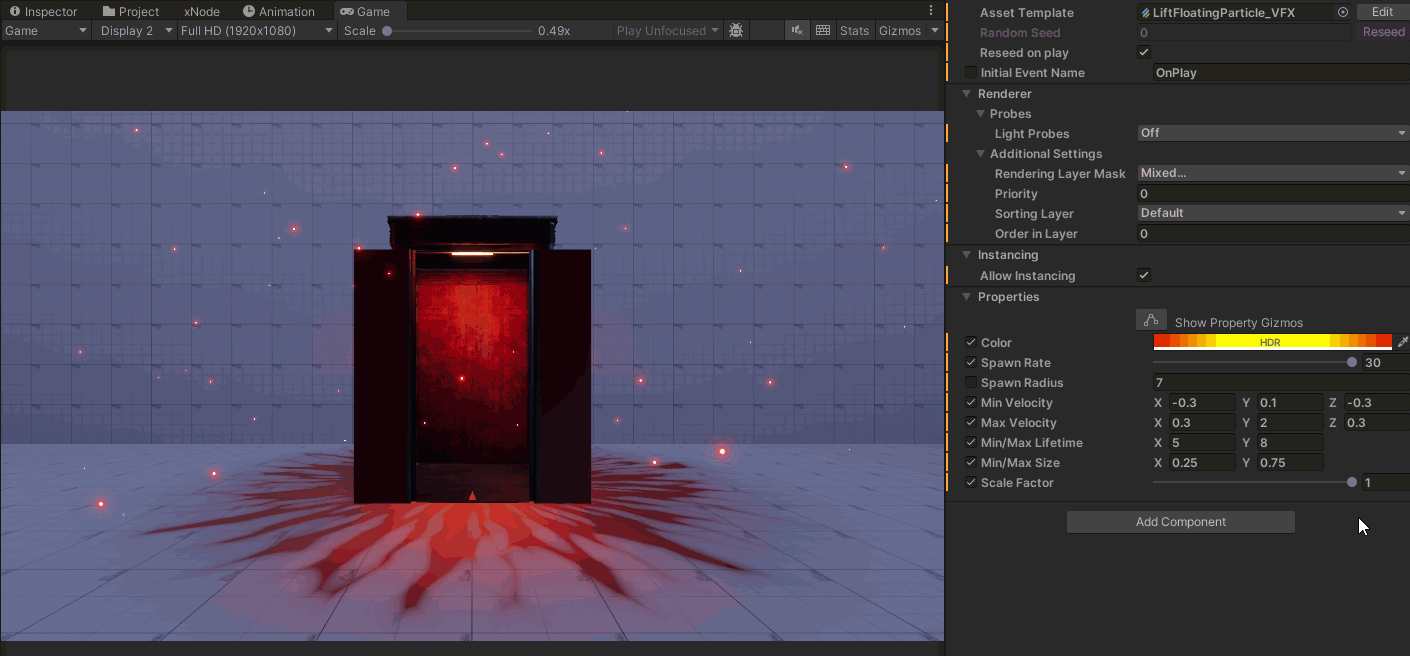Click the Order in Layer field
The width and height of the screenshot is (1410, 656).
pos(1273,233)
